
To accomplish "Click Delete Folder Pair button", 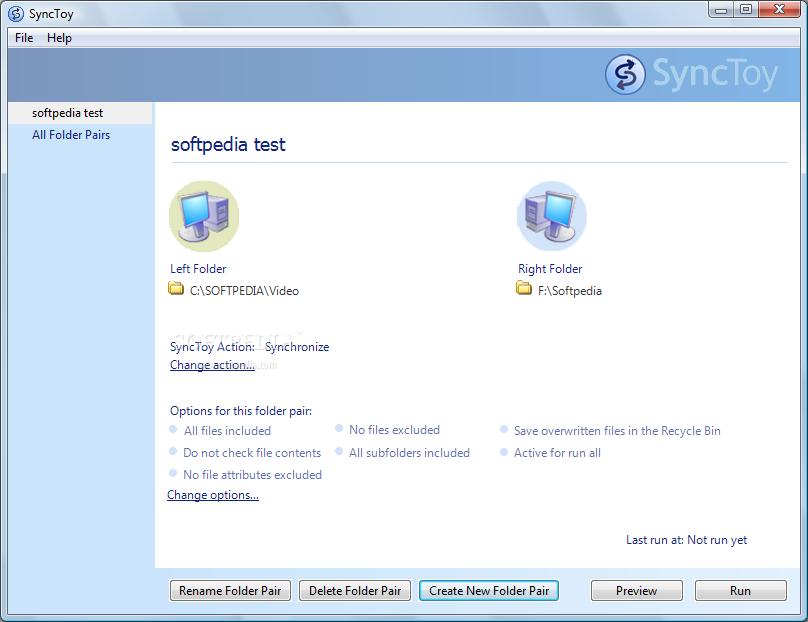I will click(x=355, y=591).
